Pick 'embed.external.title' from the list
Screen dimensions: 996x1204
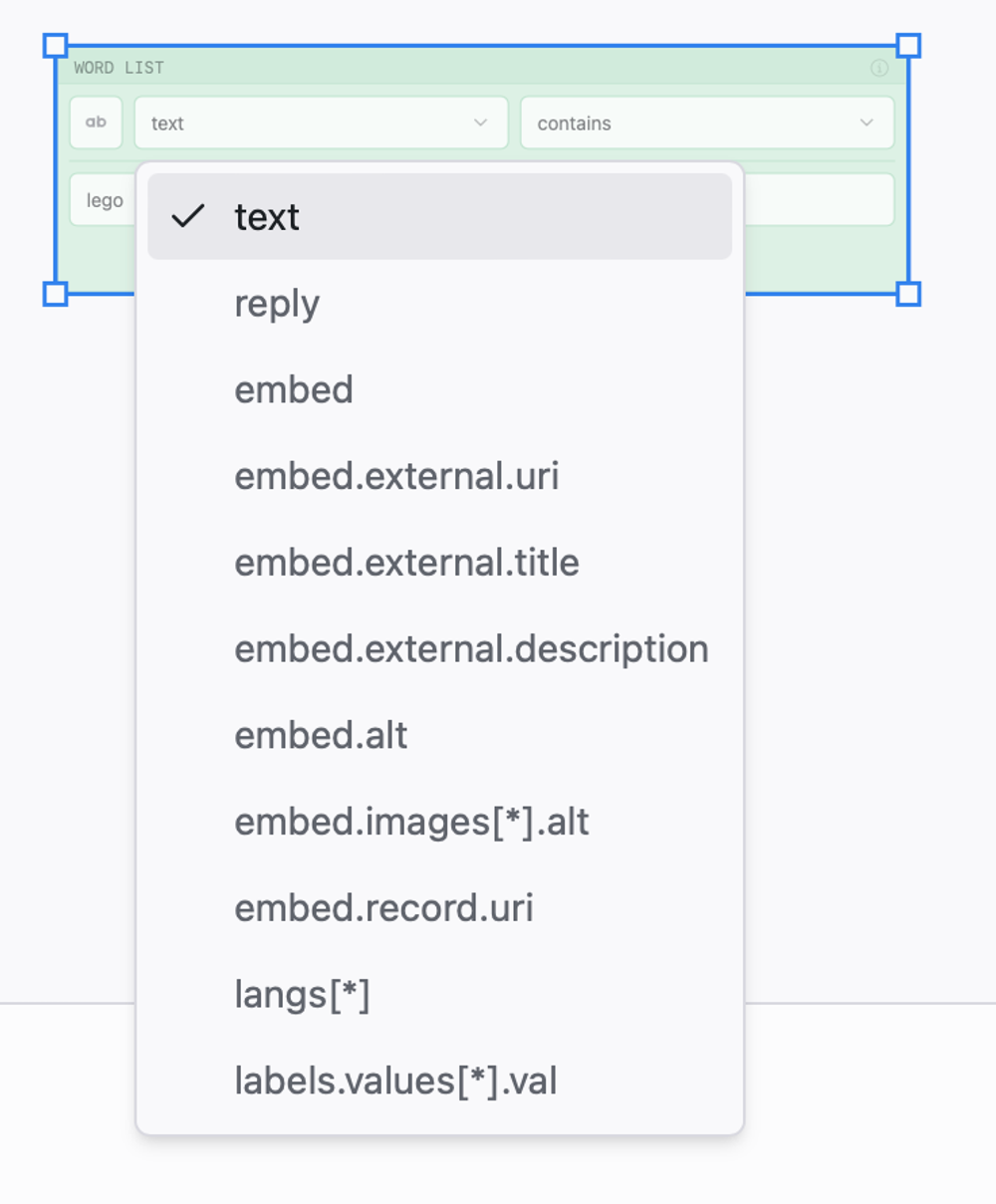(x=439, y=563)
